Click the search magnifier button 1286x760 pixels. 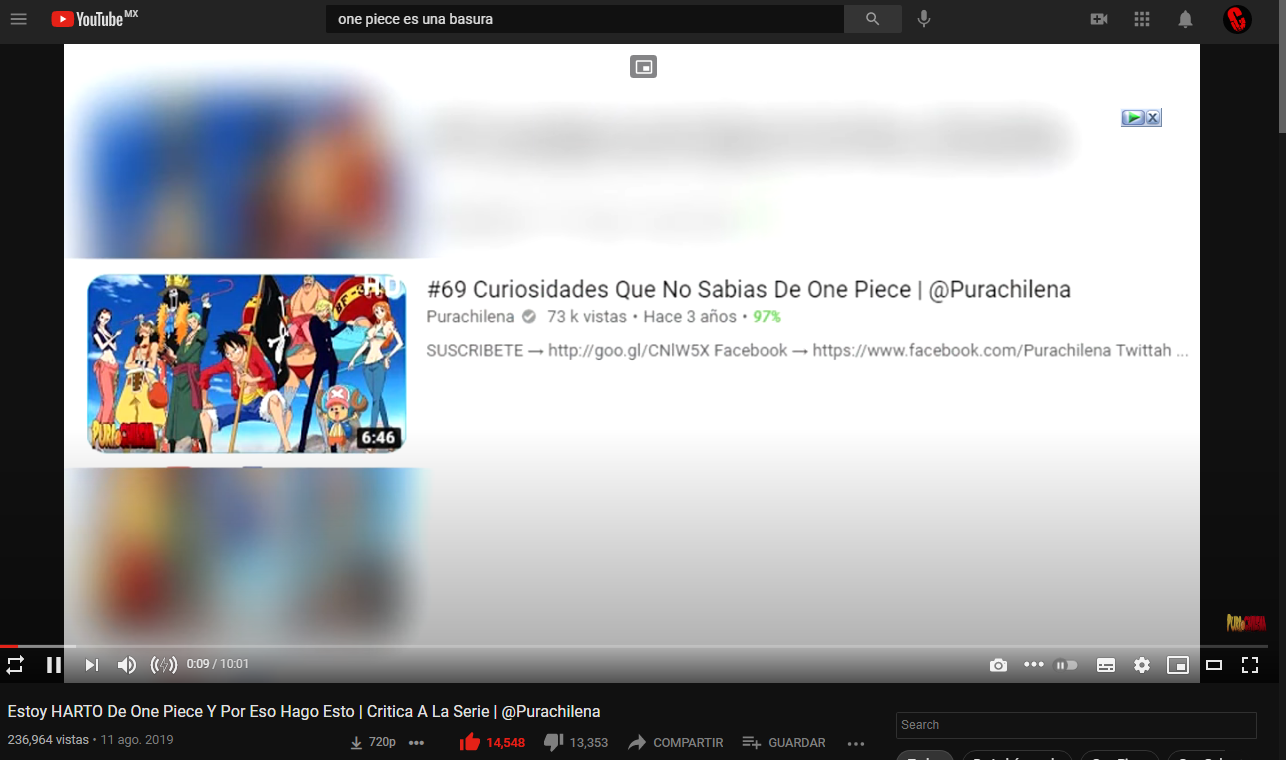(872, 19)
